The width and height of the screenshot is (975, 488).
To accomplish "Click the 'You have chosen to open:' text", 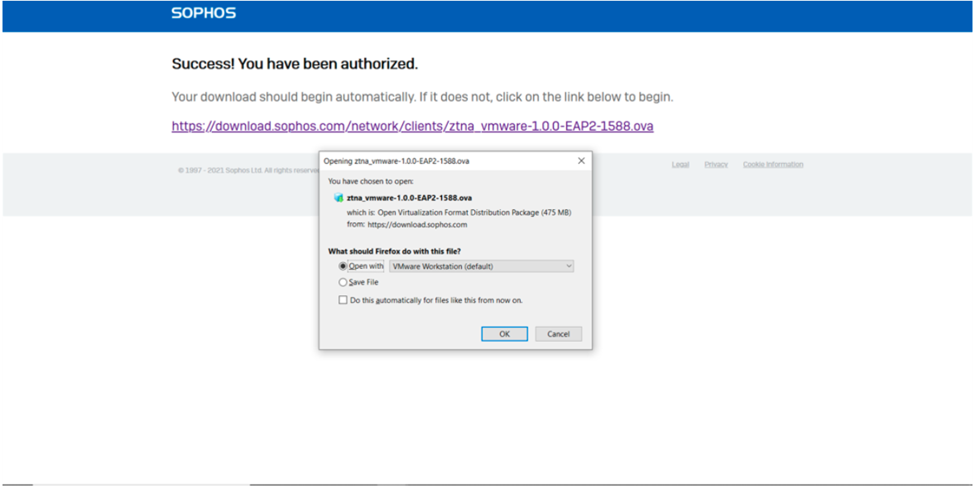I will (x=371, y=182).
